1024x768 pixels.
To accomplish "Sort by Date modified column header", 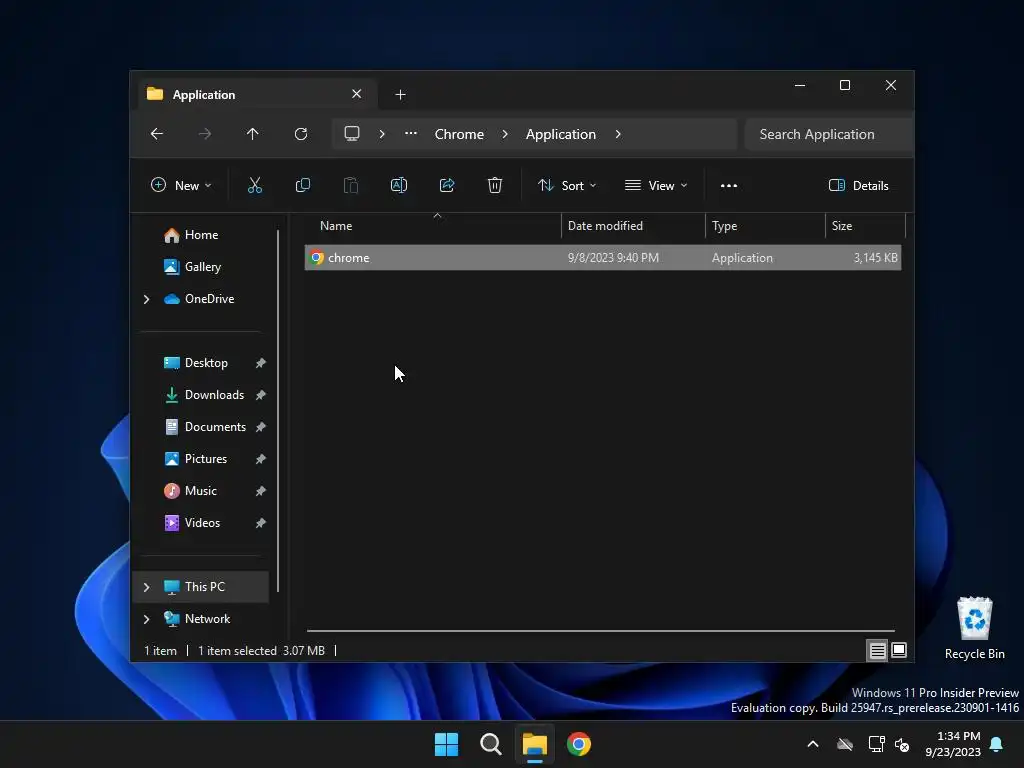I will pos(633,226).
